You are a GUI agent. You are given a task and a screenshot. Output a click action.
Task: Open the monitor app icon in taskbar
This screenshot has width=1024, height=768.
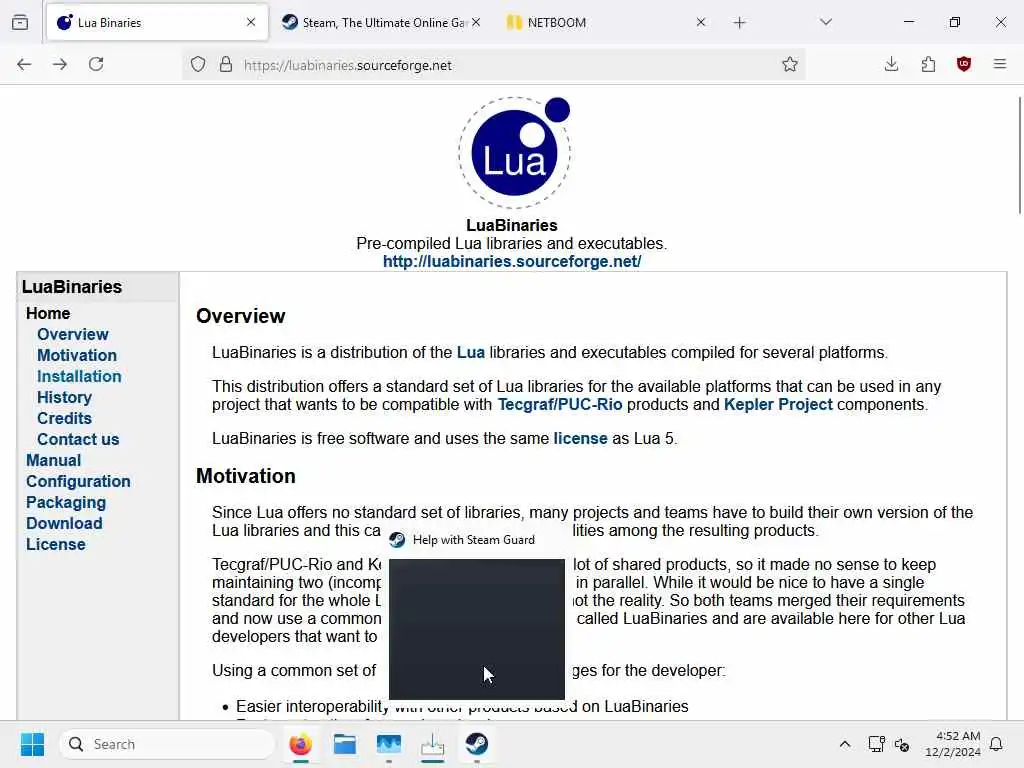click(x=389, y=744)
